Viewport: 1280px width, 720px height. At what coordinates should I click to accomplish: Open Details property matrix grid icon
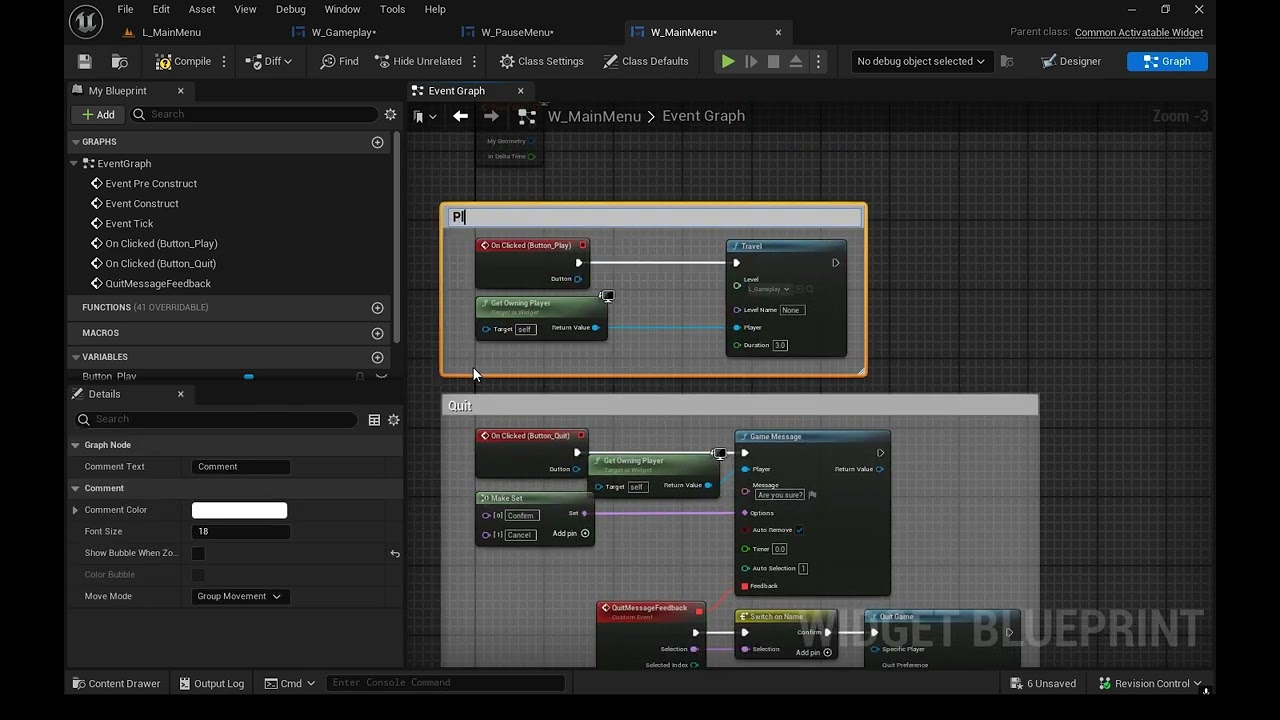pos(374,420)
